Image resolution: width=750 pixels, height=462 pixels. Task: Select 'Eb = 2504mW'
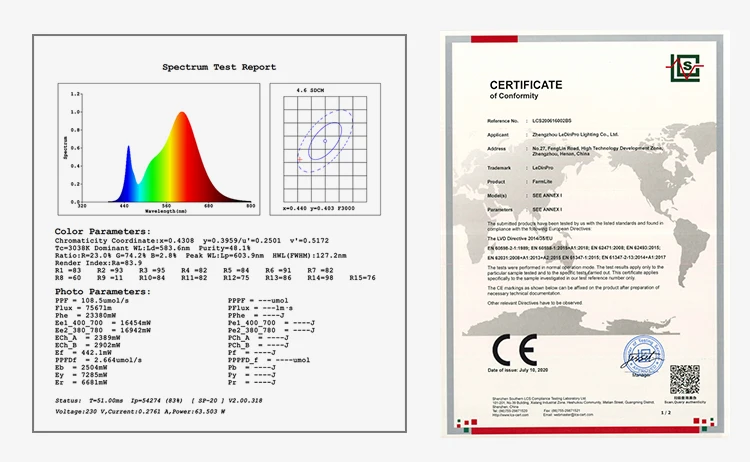(81, 367)
